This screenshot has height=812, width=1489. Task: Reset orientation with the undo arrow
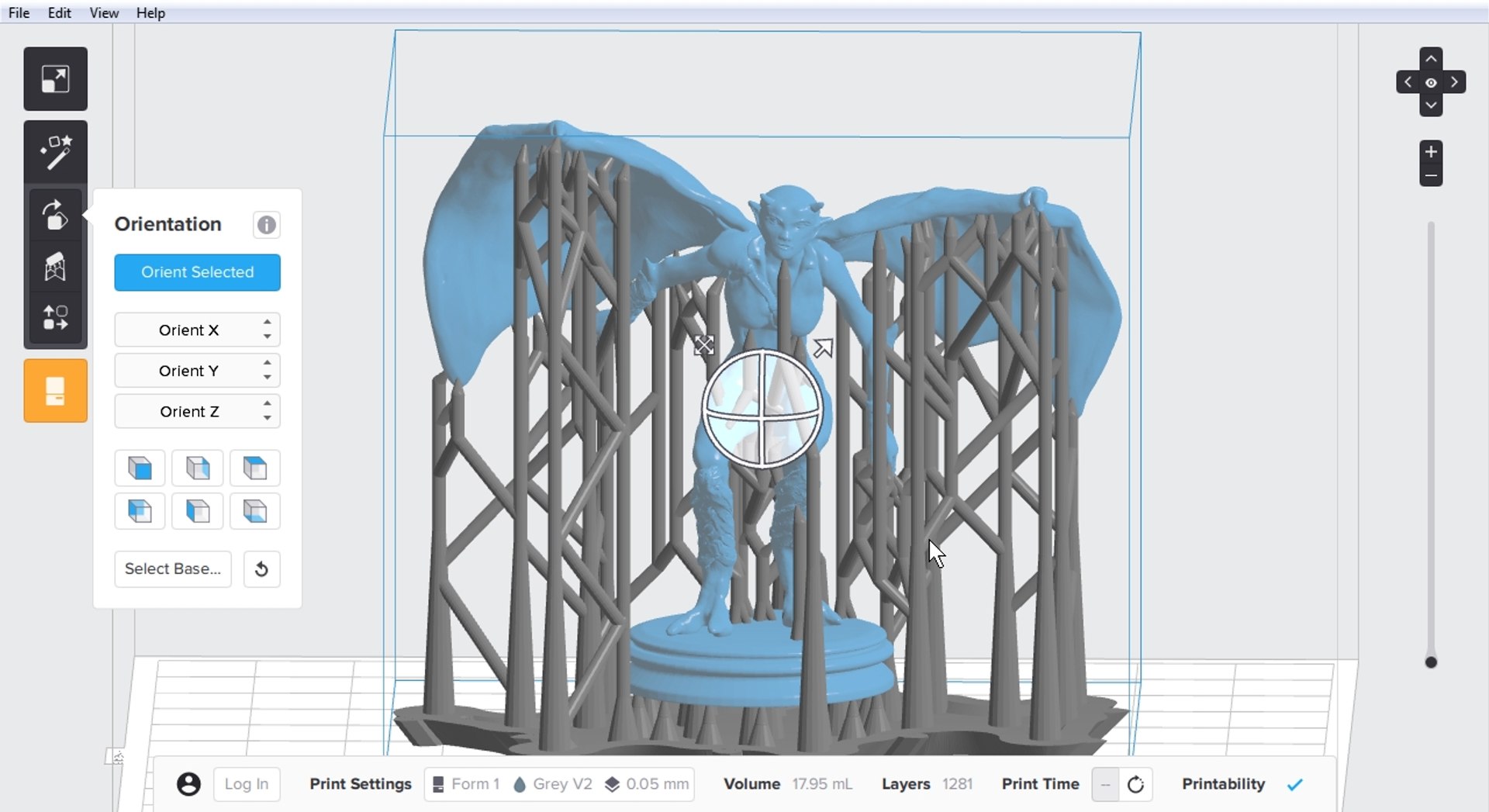click(261, 569)
